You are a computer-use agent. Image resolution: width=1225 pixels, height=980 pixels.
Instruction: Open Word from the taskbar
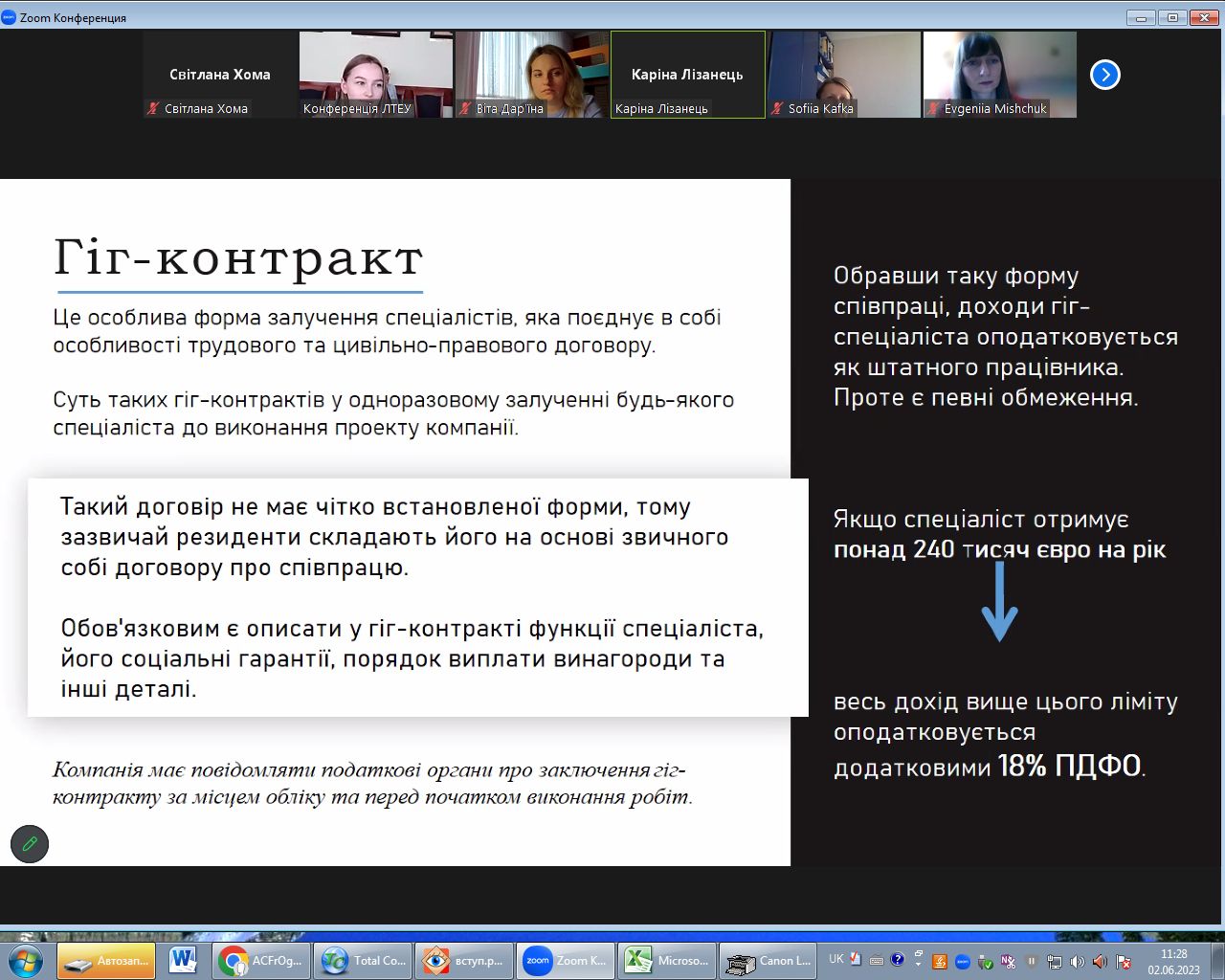(x=182, y=960)
